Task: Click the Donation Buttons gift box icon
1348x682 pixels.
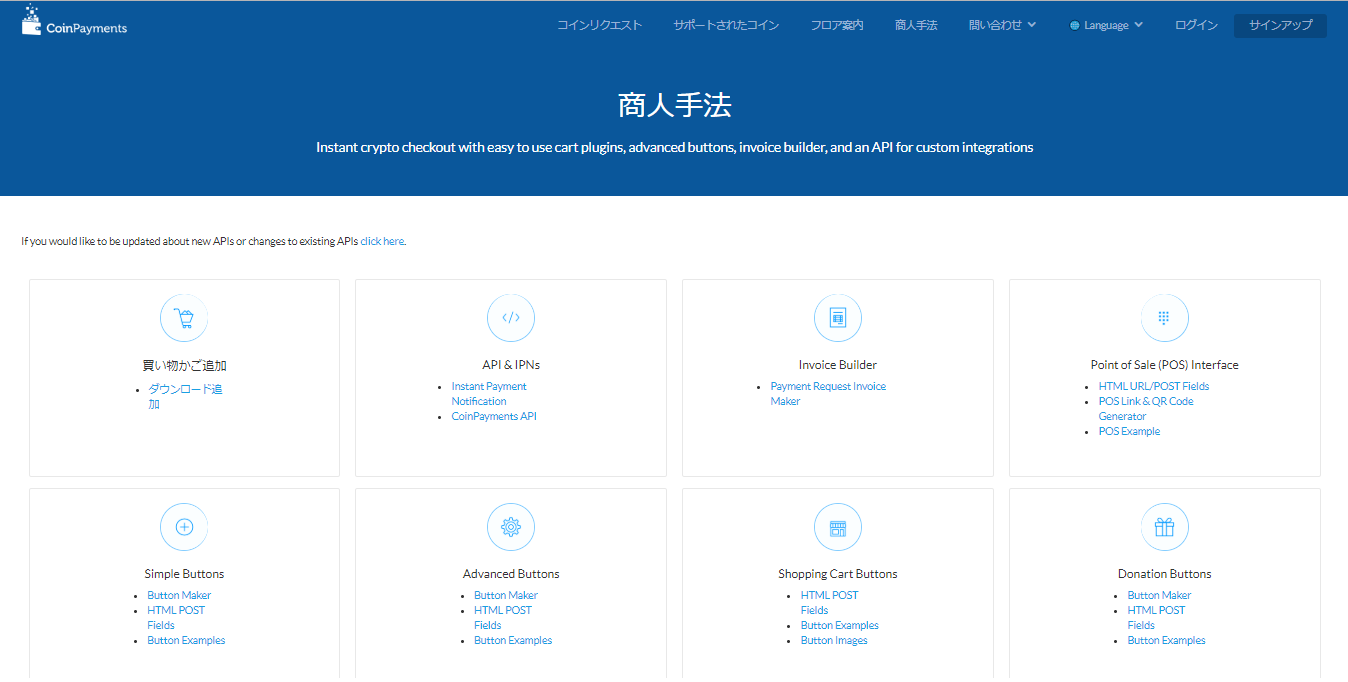Action: (1164, 527)
